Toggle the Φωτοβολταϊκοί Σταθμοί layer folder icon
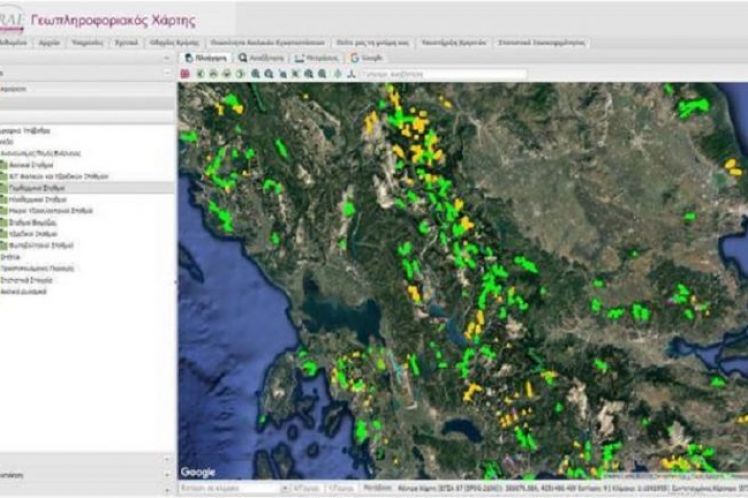The width and height of the screenshot is (748, 498). pyautogui.click(x=4, y=245)
